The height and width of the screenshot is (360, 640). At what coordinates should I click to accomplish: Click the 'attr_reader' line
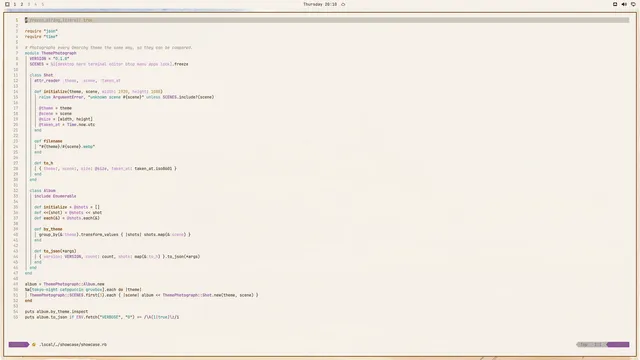[x=77, y=80]
